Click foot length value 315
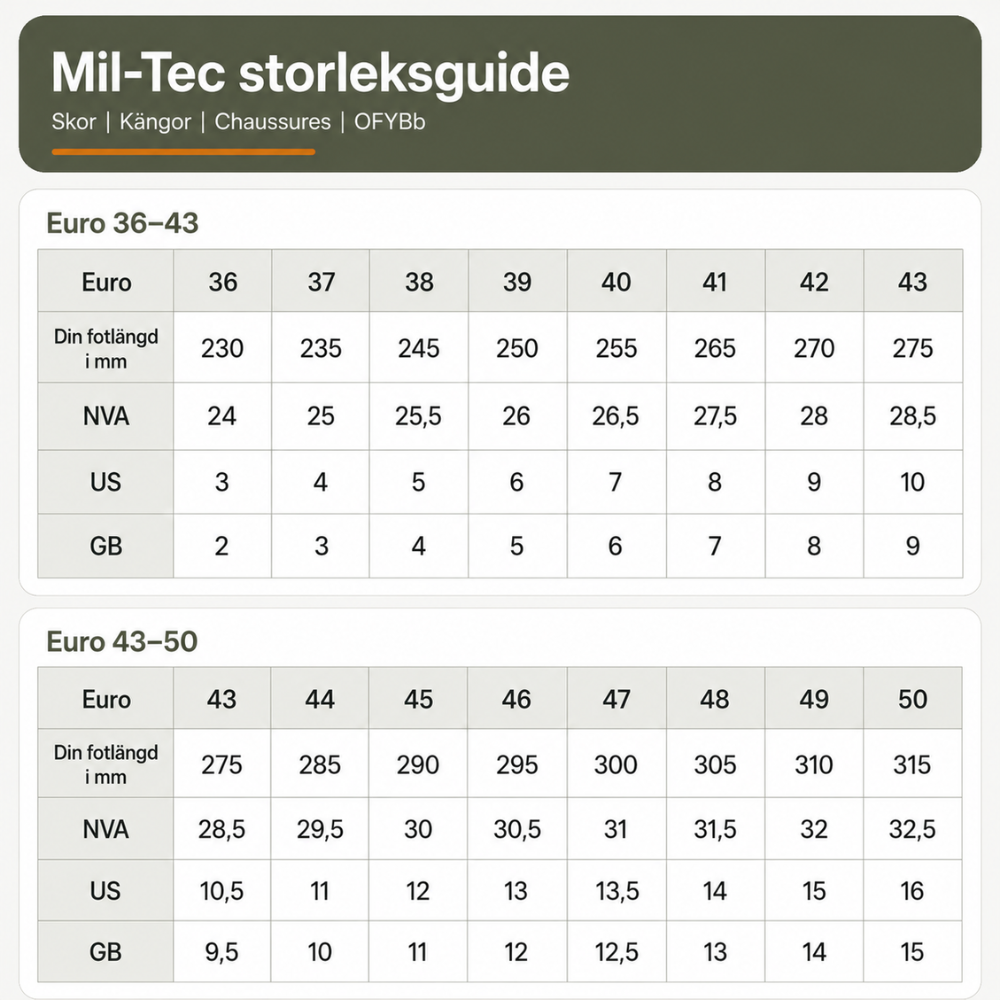 click(x=913, y=764)
